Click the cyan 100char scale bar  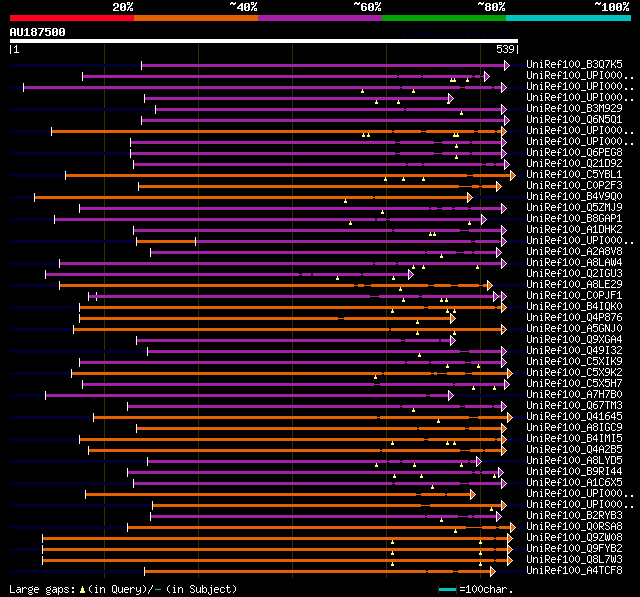pos(447,589)
